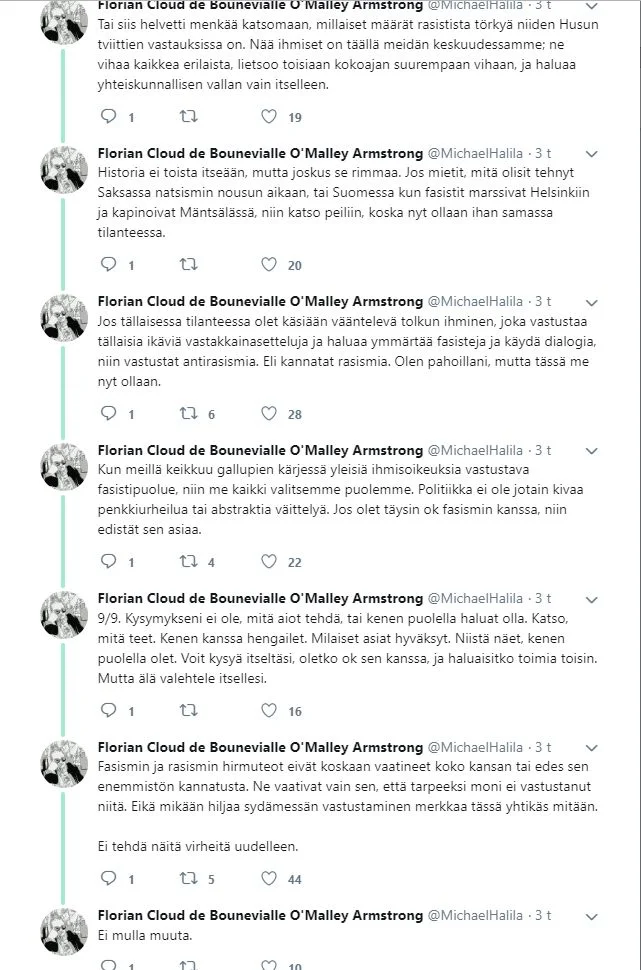
Task: Retweet the tweet starting "Tai siis helvetti"
Action: tap(187, 117)
